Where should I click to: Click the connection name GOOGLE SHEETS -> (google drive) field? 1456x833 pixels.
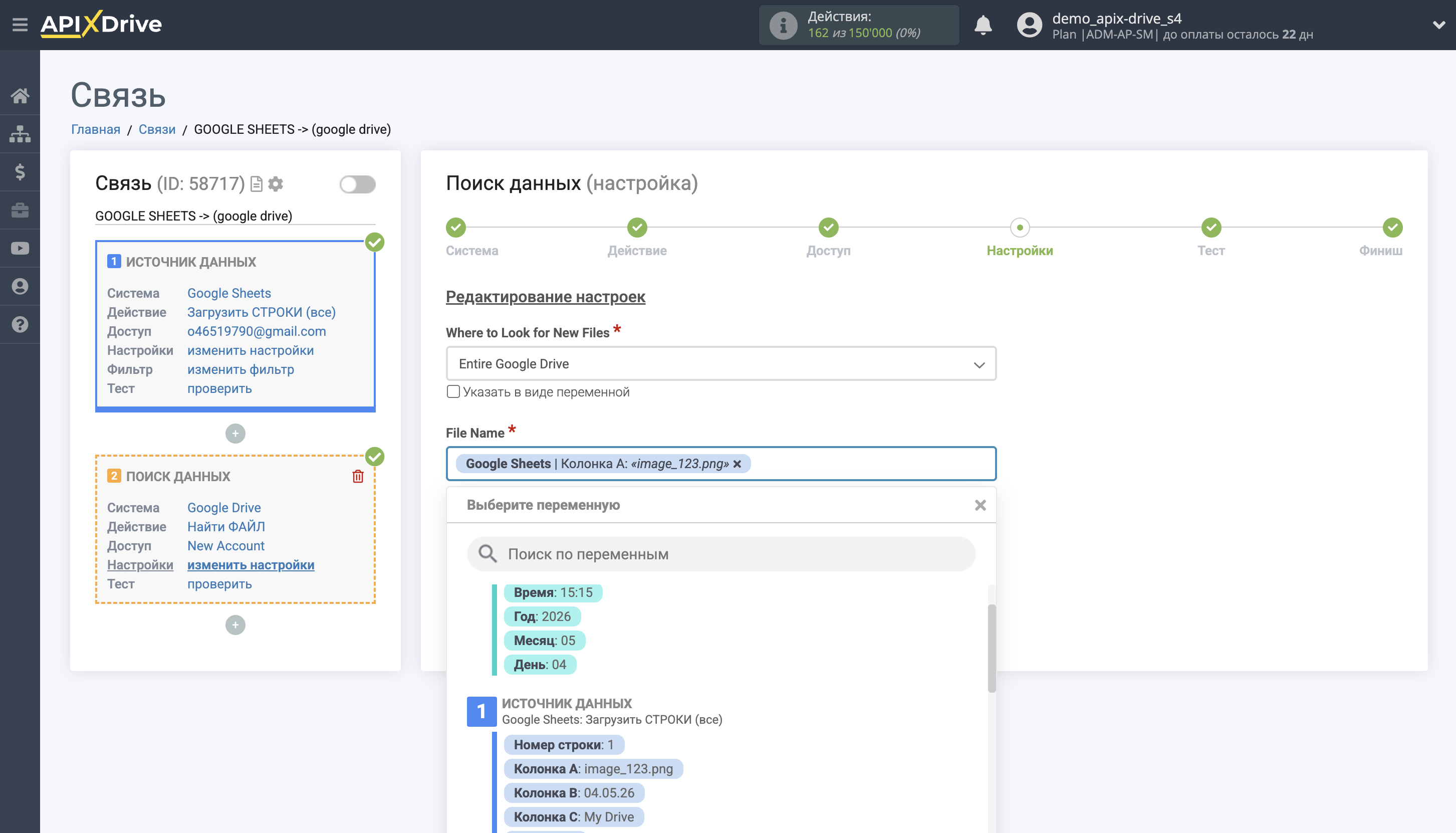coord(235,216)
